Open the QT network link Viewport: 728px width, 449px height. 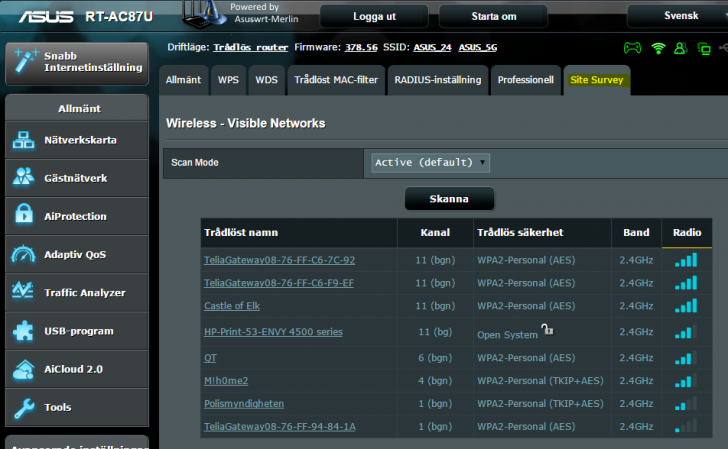click(x=210, y=358)
